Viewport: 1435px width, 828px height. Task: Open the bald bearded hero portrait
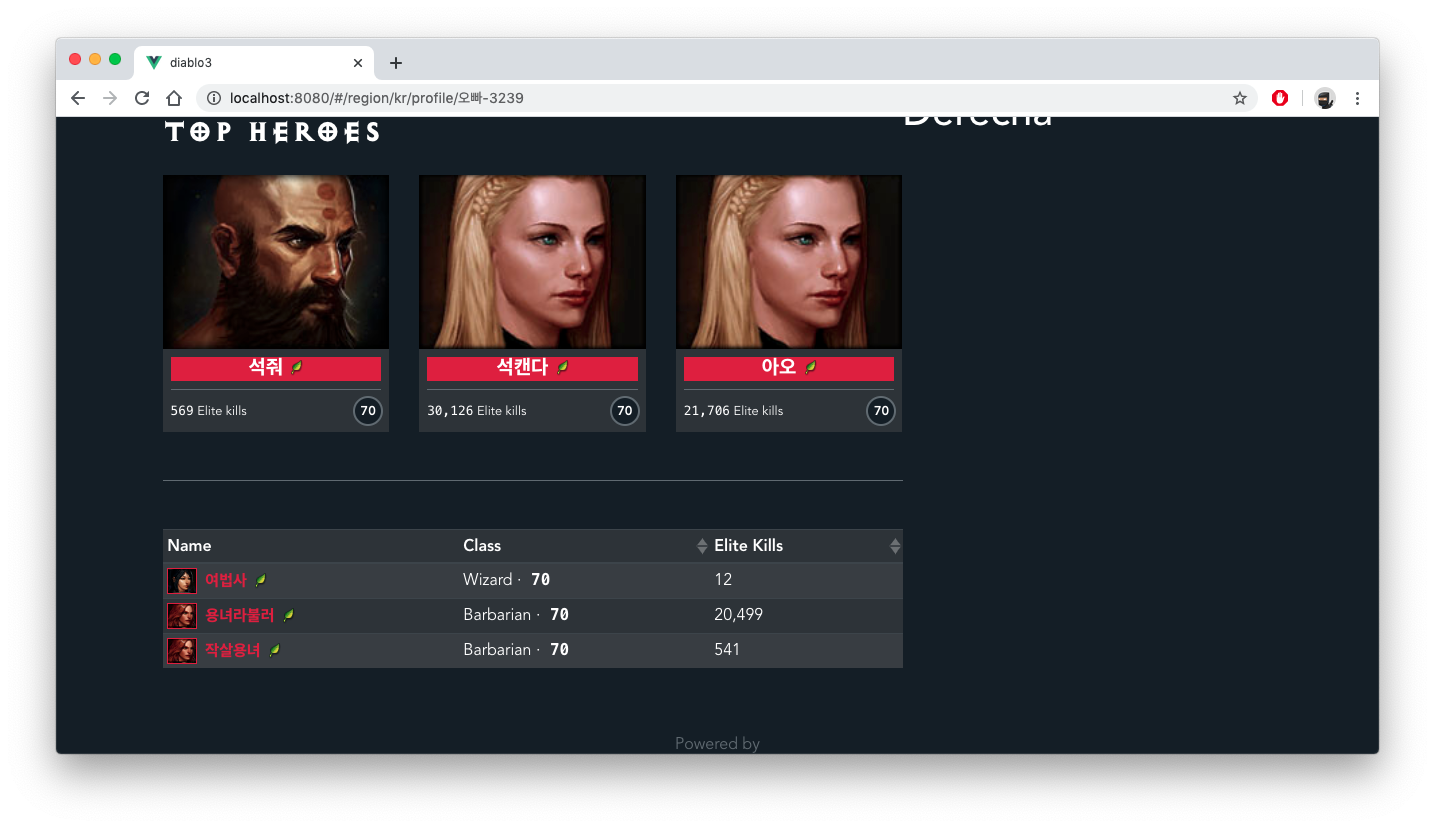[x=276, y=262]
